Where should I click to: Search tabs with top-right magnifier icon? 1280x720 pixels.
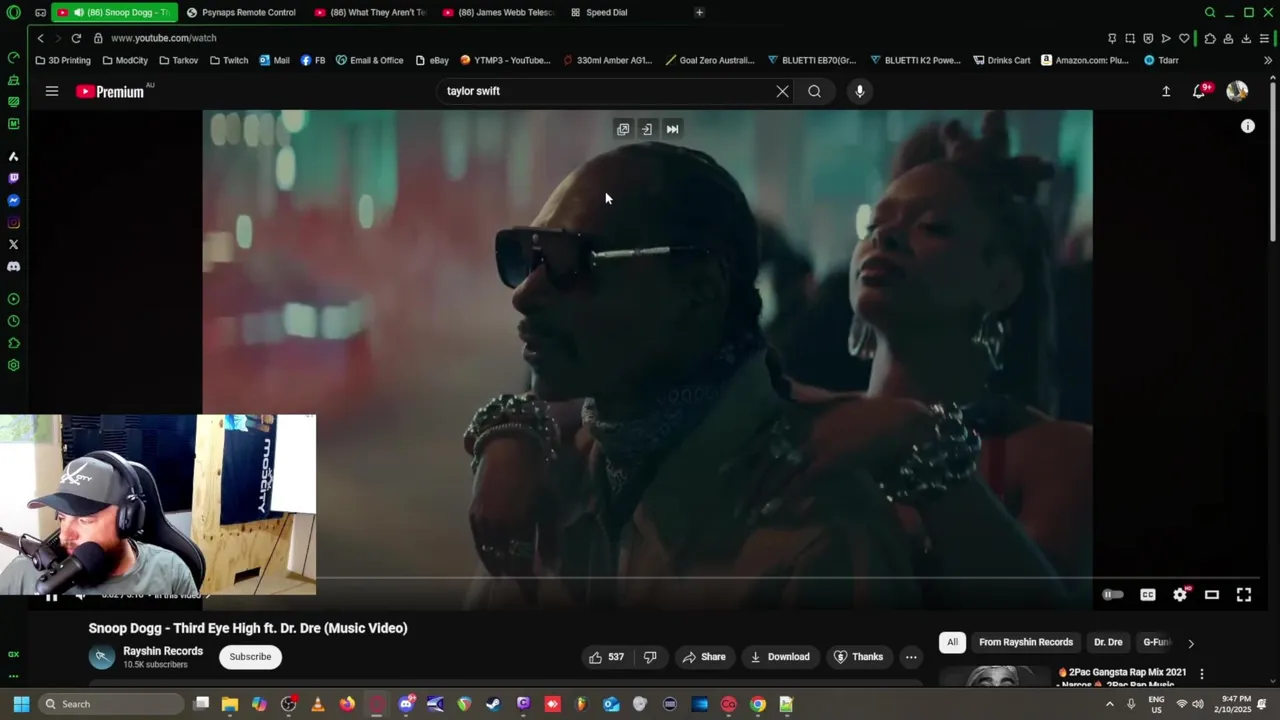click(x=1210, y=12)
